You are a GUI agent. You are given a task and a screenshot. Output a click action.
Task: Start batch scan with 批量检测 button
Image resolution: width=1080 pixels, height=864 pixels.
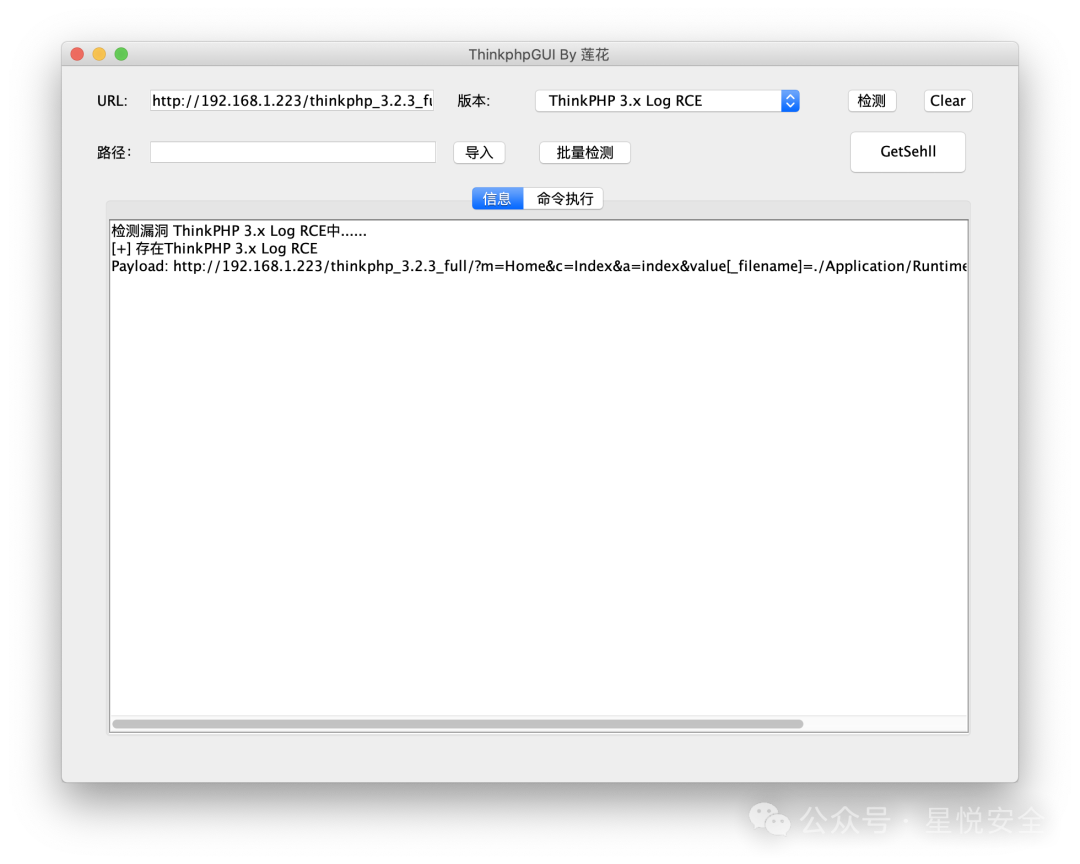click(584, 152)
